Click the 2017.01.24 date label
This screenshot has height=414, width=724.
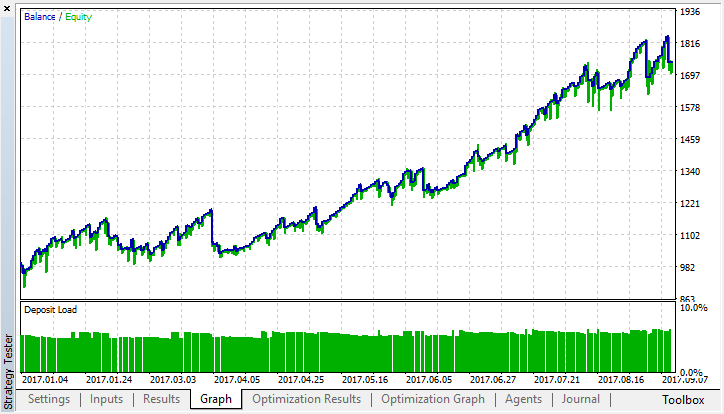pos(109,379)
